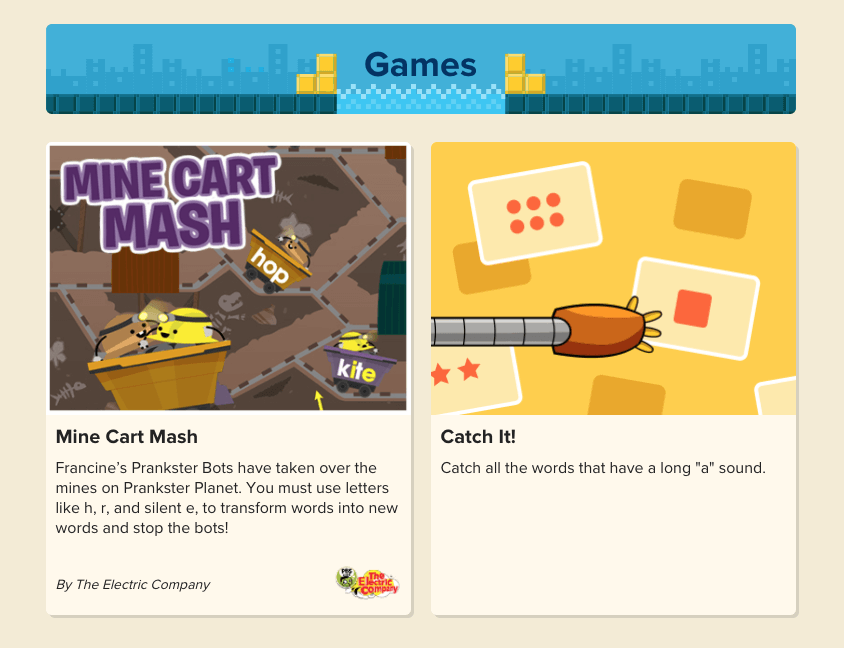This screenshot has height=648, width=844.
Task: Open the Mine Cart Mash game thumbnail
Action: 228,278
